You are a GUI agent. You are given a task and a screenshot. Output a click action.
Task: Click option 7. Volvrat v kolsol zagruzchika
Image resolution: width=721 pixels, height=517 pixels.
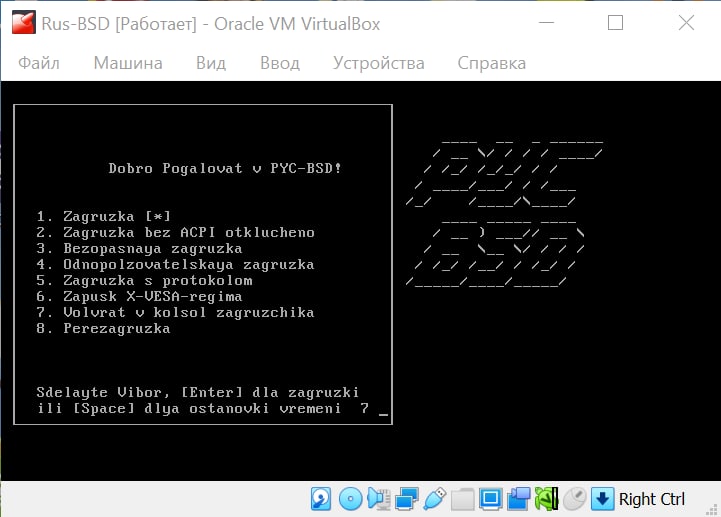point(175,313)
